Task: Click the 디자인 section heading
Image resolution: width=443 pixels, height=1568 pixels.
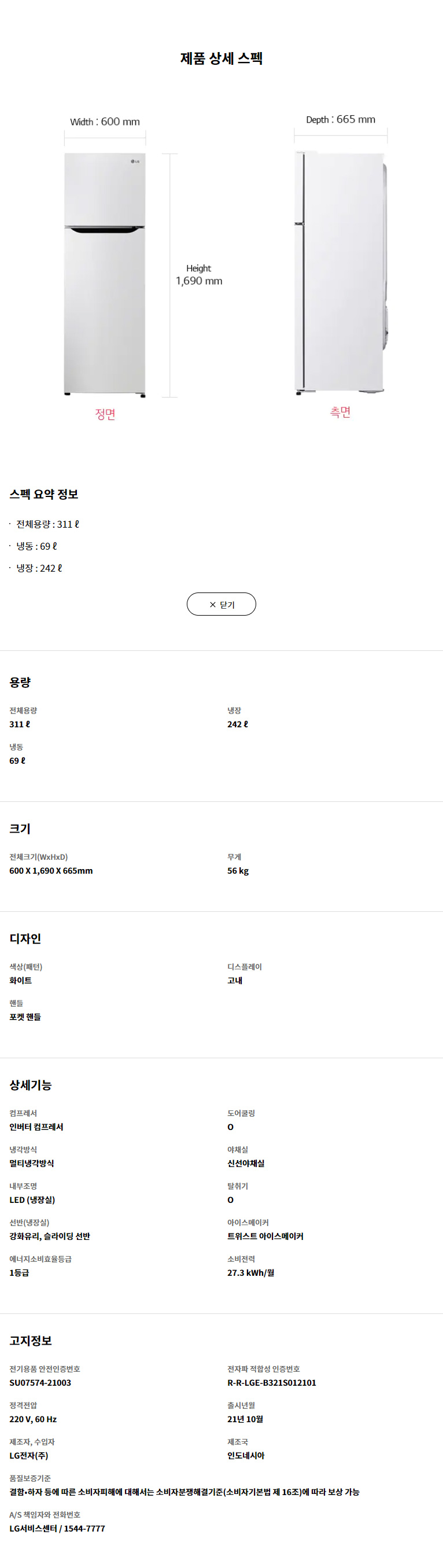Action: point(25,938)
